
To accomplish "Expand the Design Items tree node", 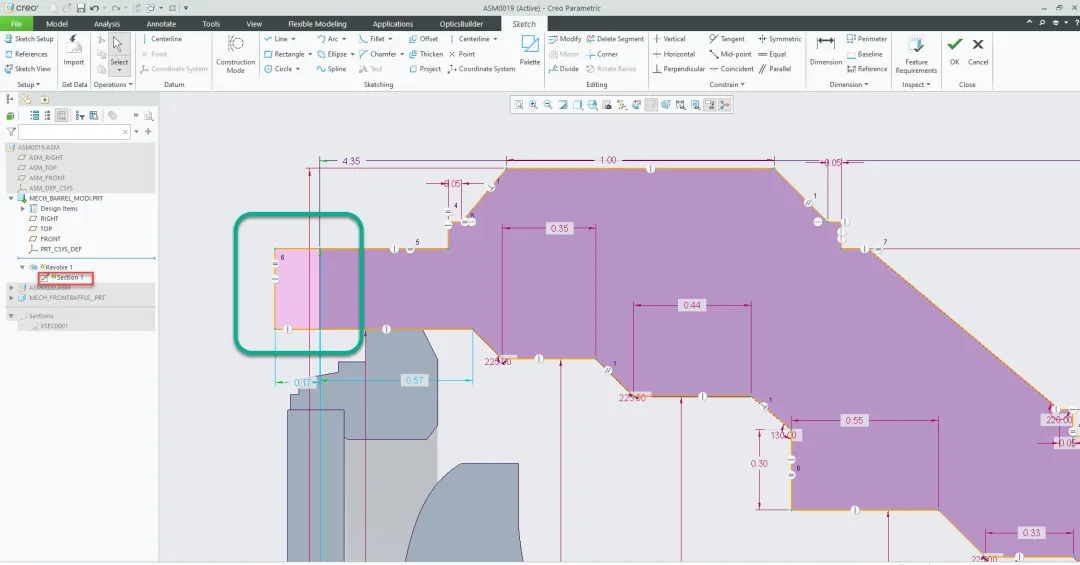I will click(x=23, y=209).
